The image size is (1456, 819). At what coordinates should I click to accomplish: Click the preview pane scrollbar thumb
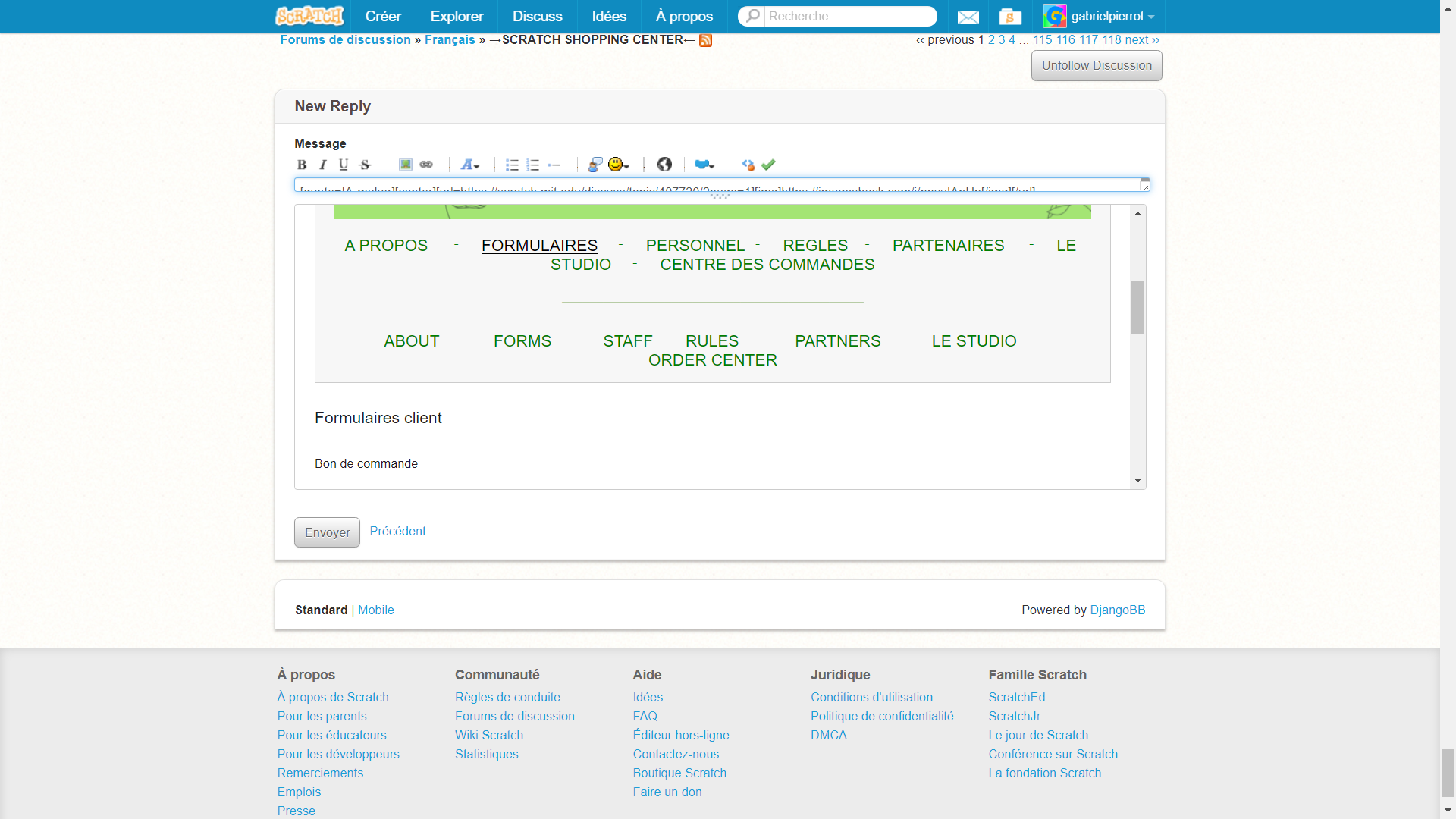tap(1137, 307)
